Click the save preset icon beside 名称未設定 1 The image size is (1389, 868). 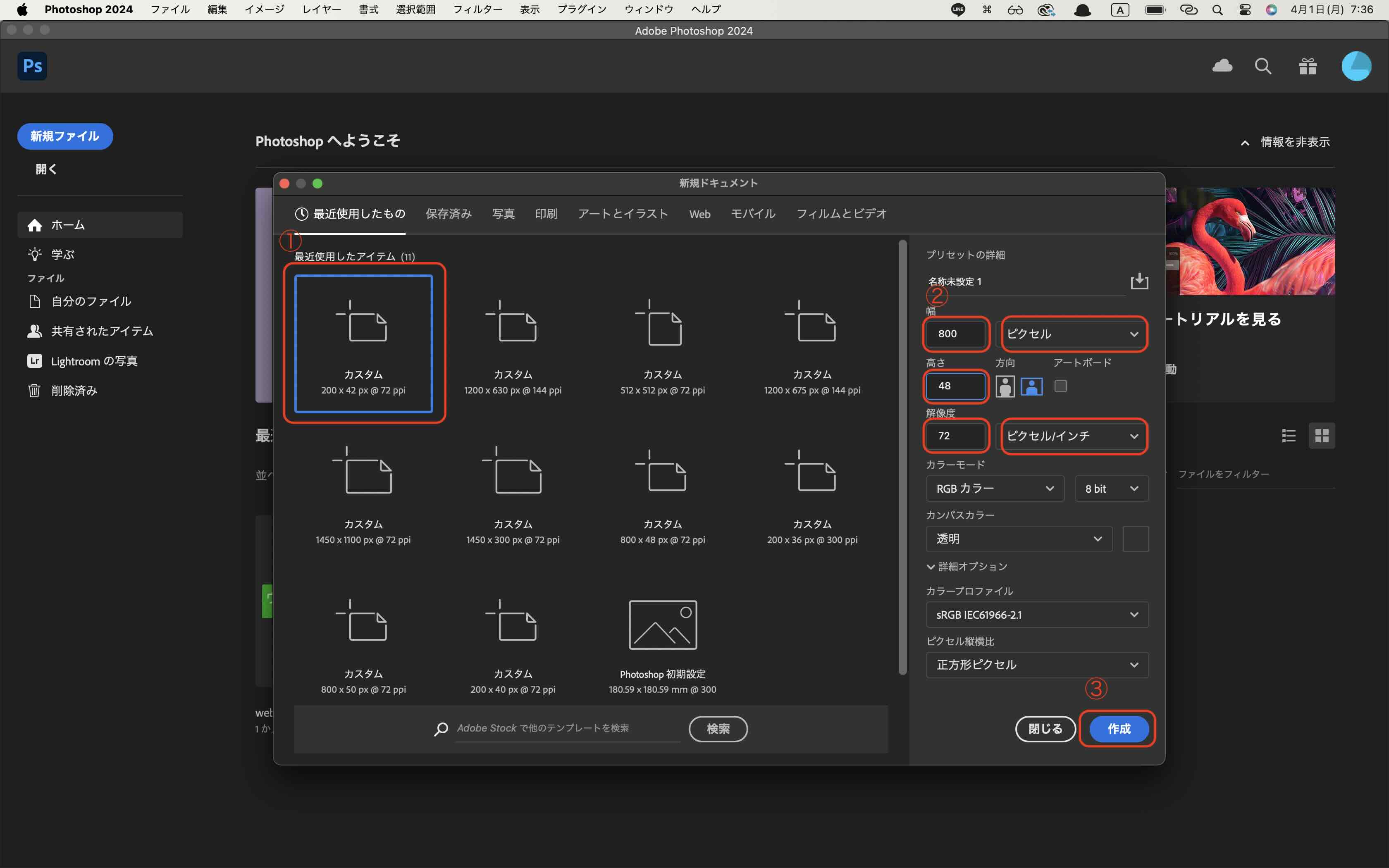tap(1139, 281)
